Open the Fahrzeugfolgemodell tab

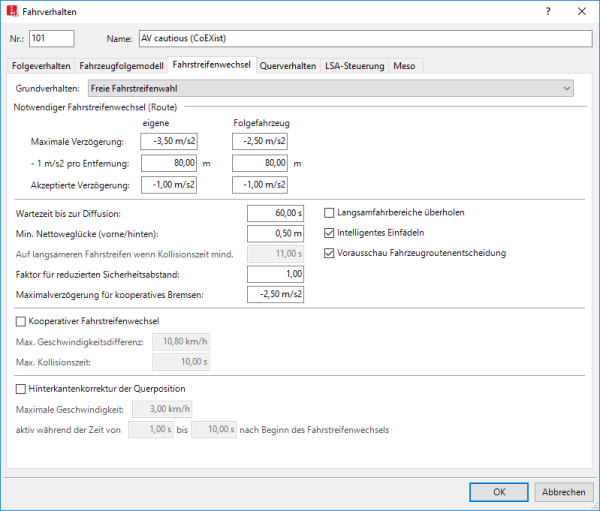[121, 66]
